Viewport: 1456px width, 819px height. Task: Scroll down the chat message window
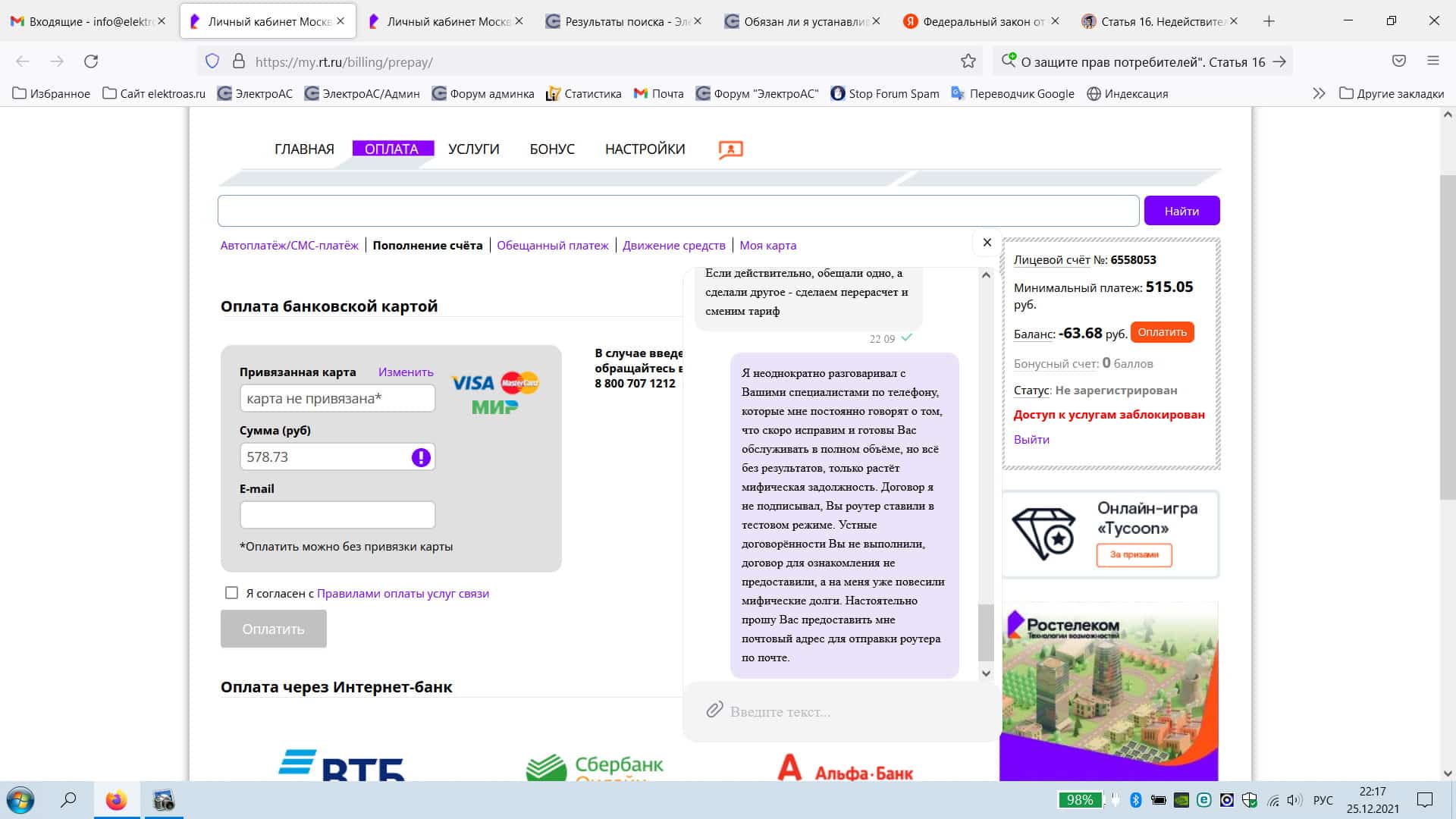(984, 673)
